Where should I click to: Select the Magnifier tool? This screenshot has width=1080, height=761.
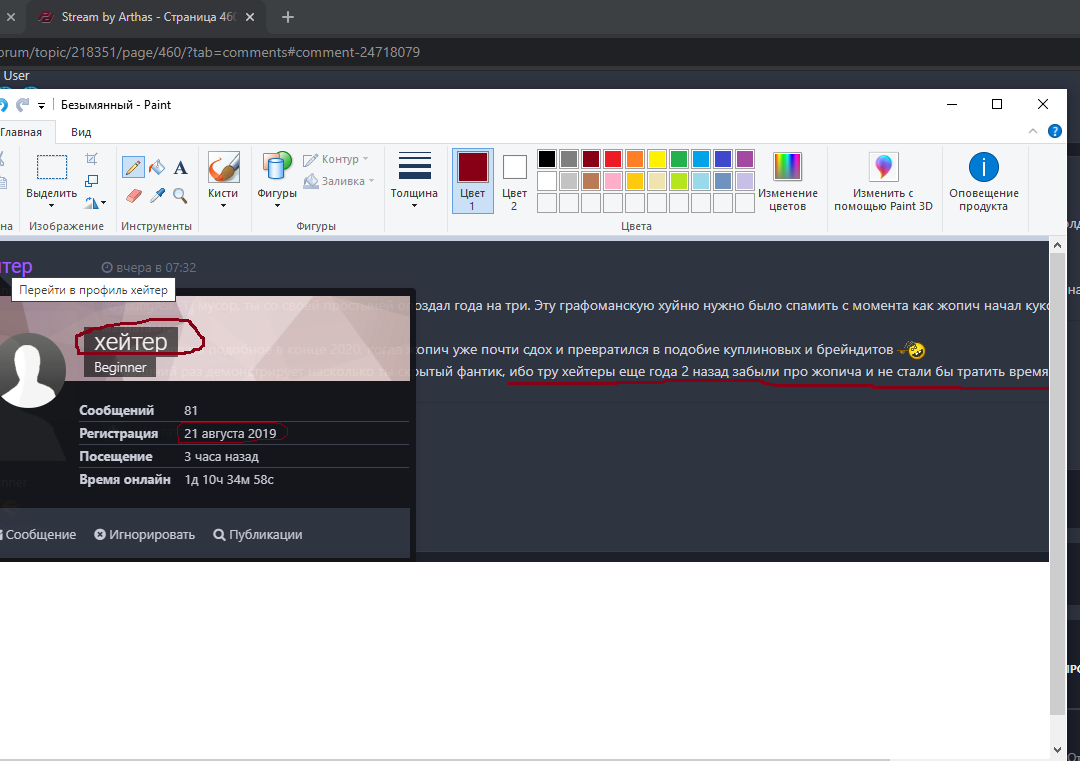tap(181, 195)
